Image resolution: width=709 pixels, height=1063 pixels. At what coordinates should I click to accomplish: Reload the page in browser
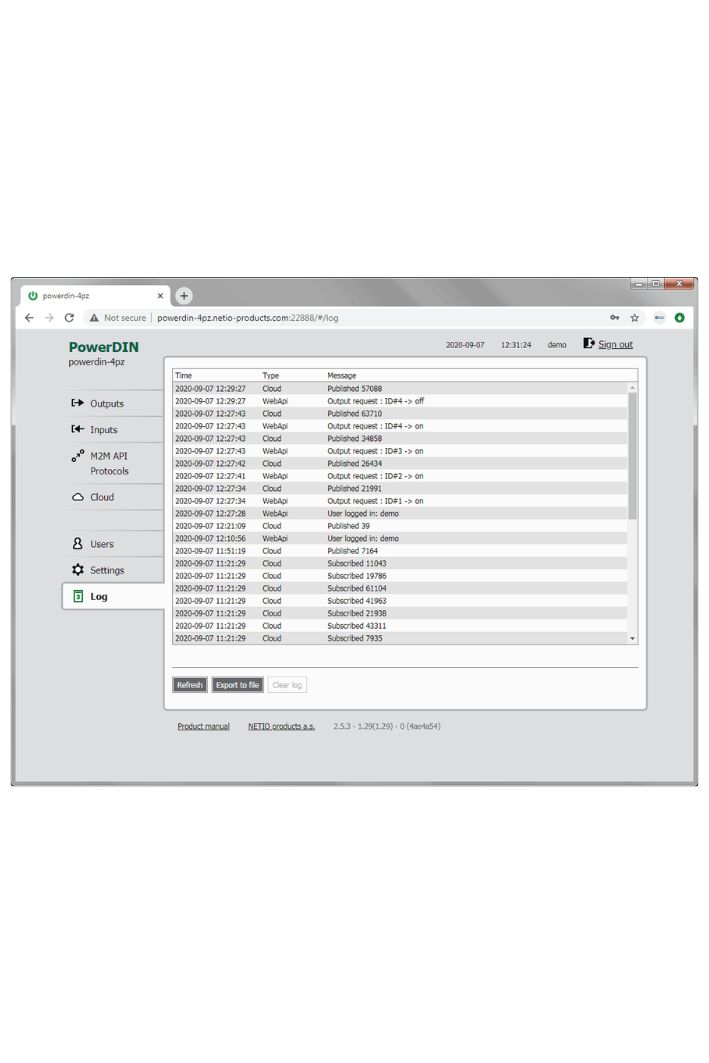(x=69, y=318)
